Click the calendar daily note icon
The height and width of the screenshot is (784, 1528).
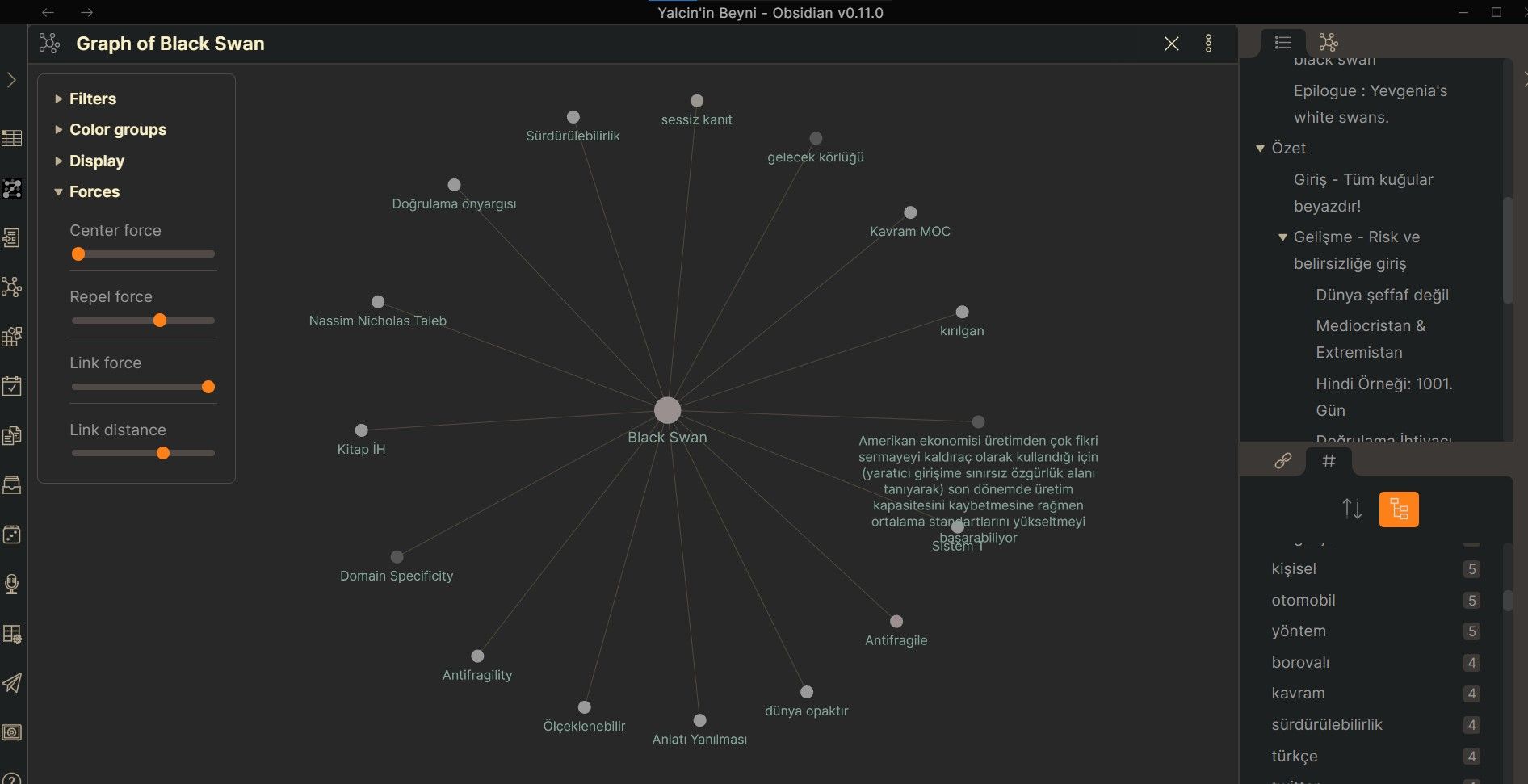point(12,386)
